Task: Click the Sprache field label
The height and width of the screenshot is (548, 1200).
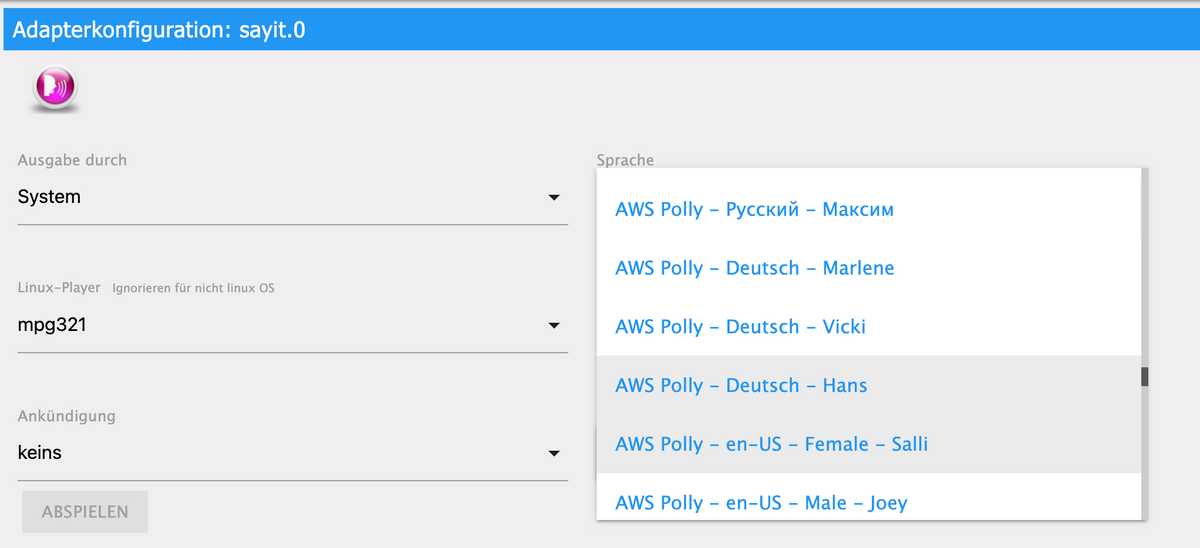Action: [625, 160]
